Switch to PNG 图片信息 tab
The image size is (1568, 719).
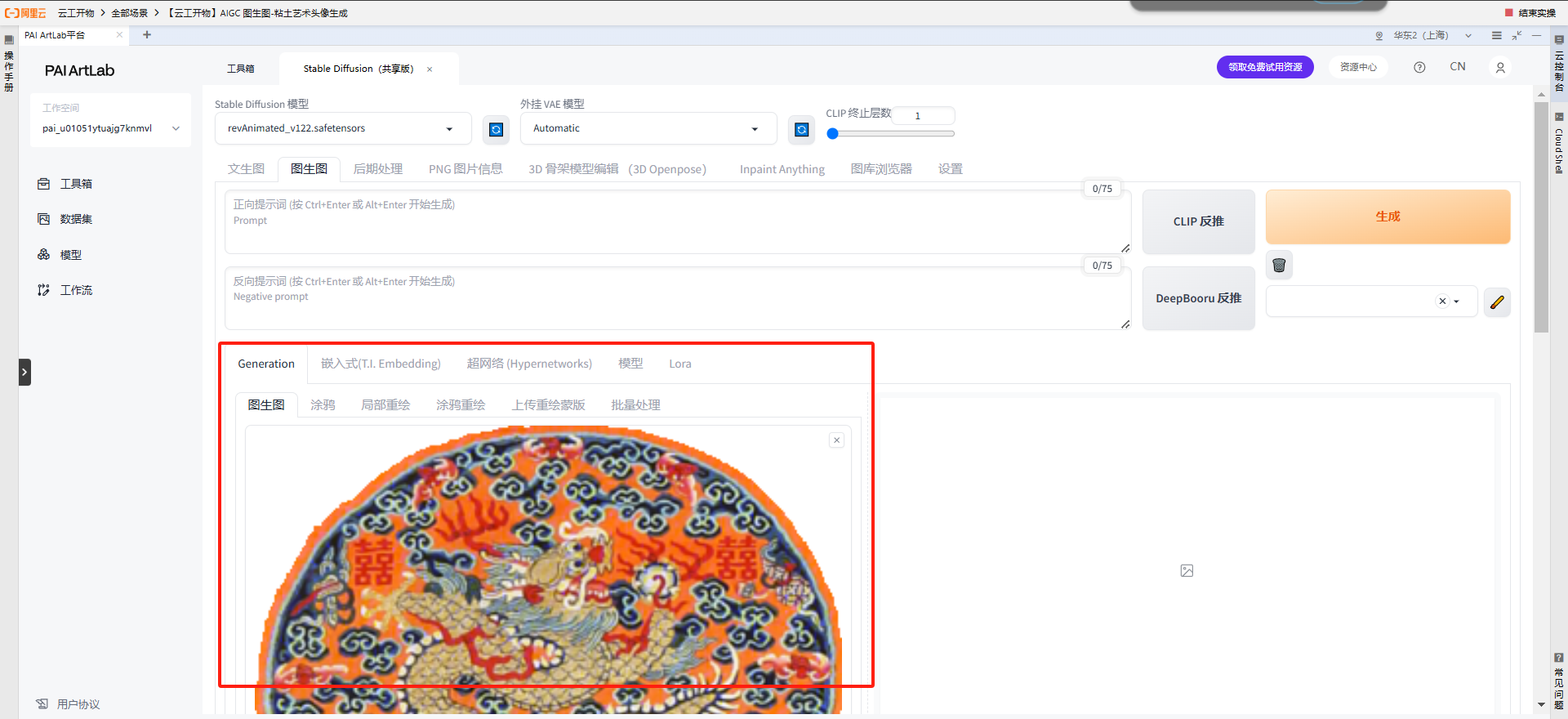pos(465,169)
